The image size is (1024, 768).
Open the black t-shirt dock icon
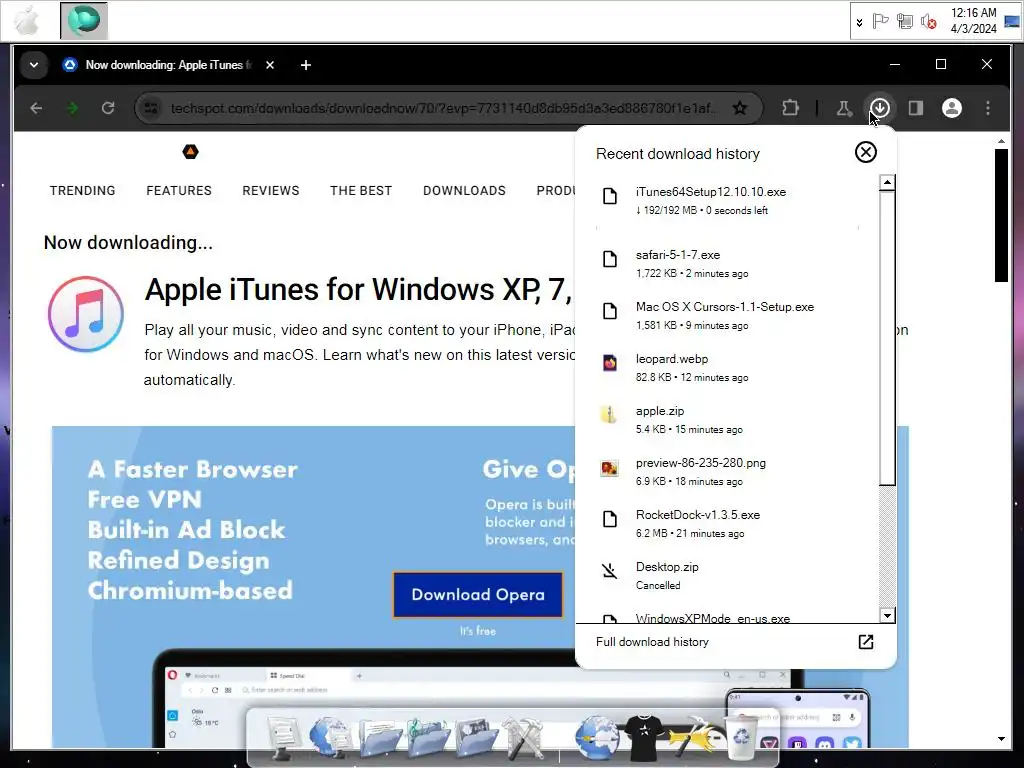click(643, 738)
